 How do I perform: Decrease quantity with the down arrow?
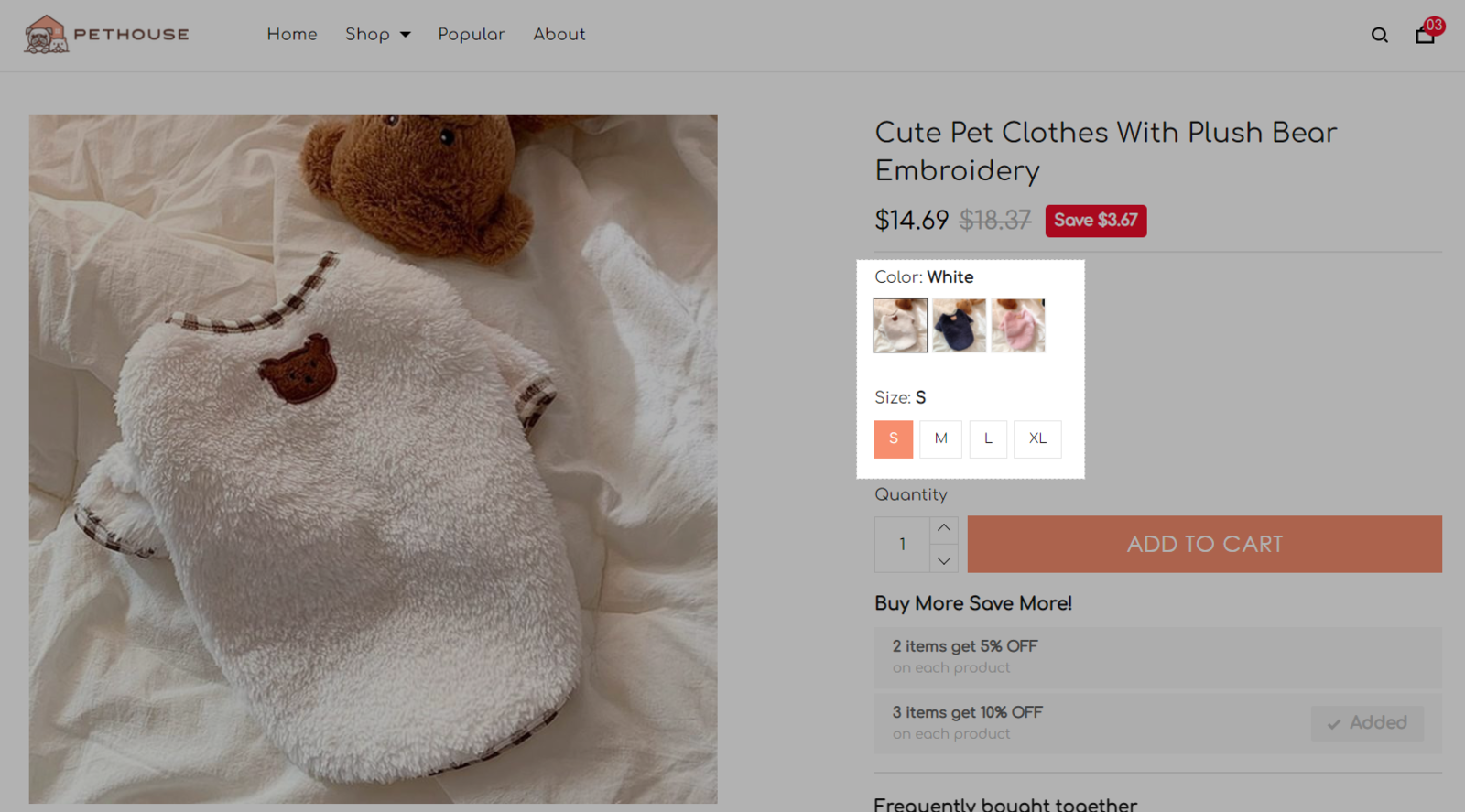point(944,559)
